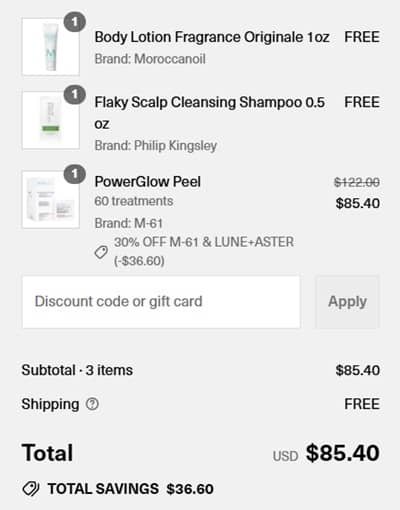Click the 30% OFF M-61 & LUNE+ASTER promo text
Viewport: 400px width, 510px height.
[x=204, y=251]
